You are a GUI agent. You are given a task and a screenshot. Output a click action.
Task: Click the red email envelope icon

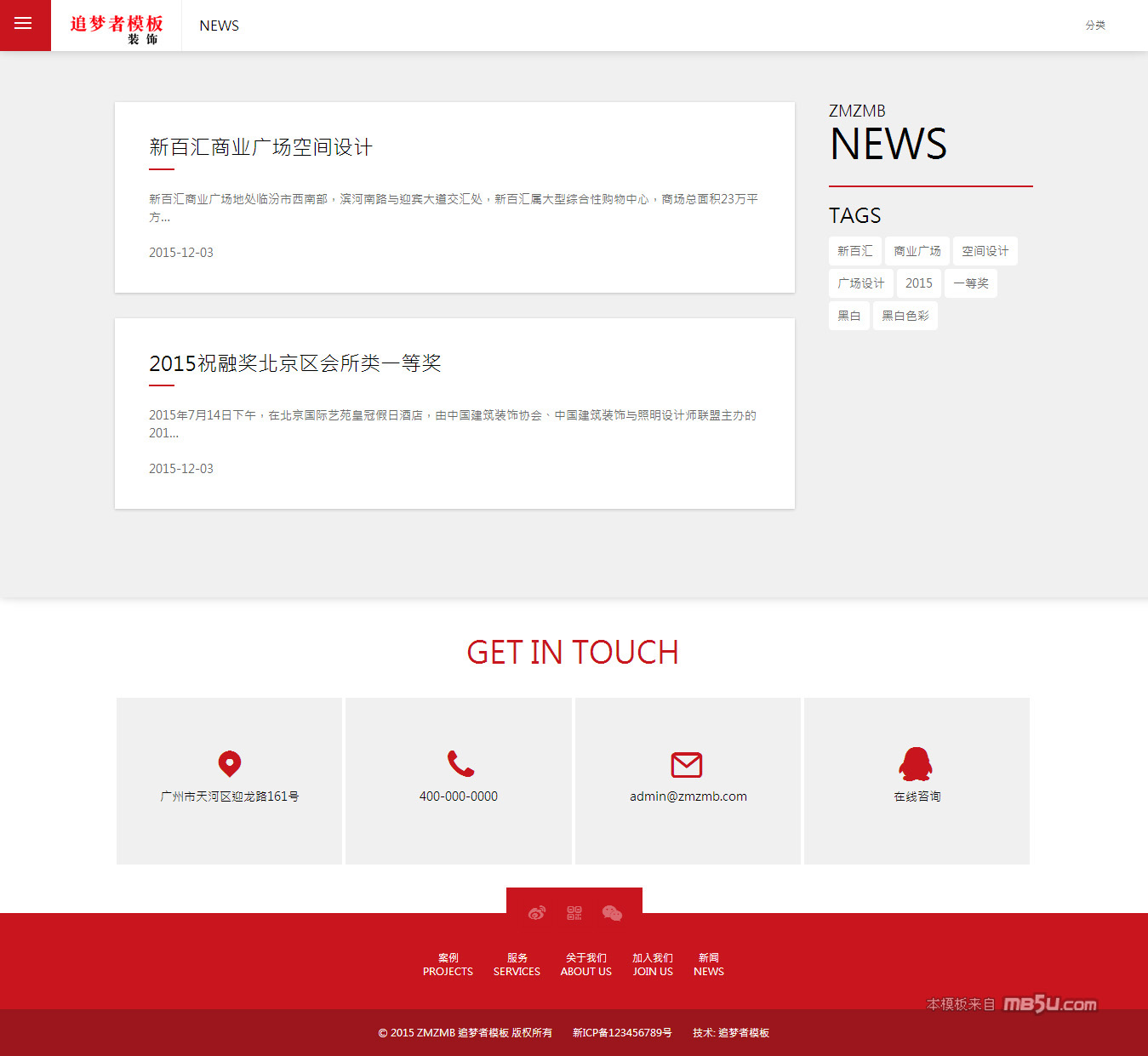click(687, 764)
